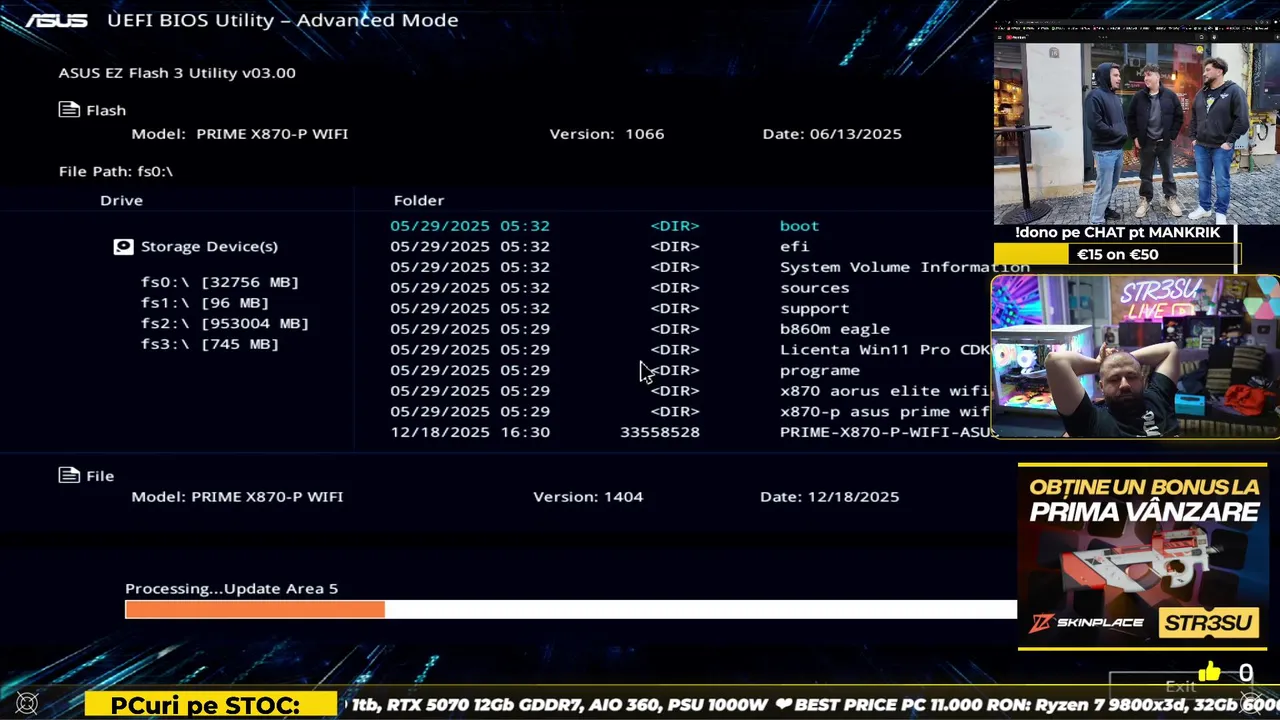Select drive fs1:\ [96 MB]
This screenshot has height=720, width=1280.
click(x=205, y=303)
